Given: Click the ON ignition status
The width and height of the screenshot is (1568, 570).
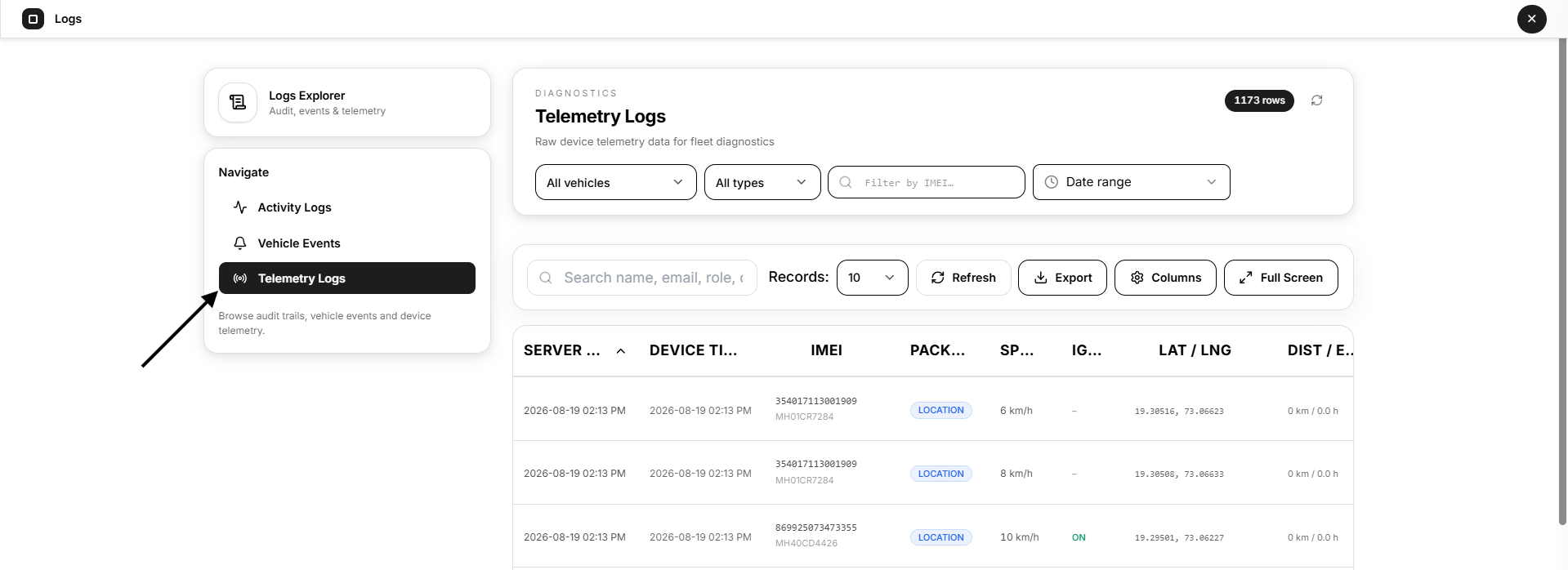Looking at the screenshot, I should pos(1079,537).
